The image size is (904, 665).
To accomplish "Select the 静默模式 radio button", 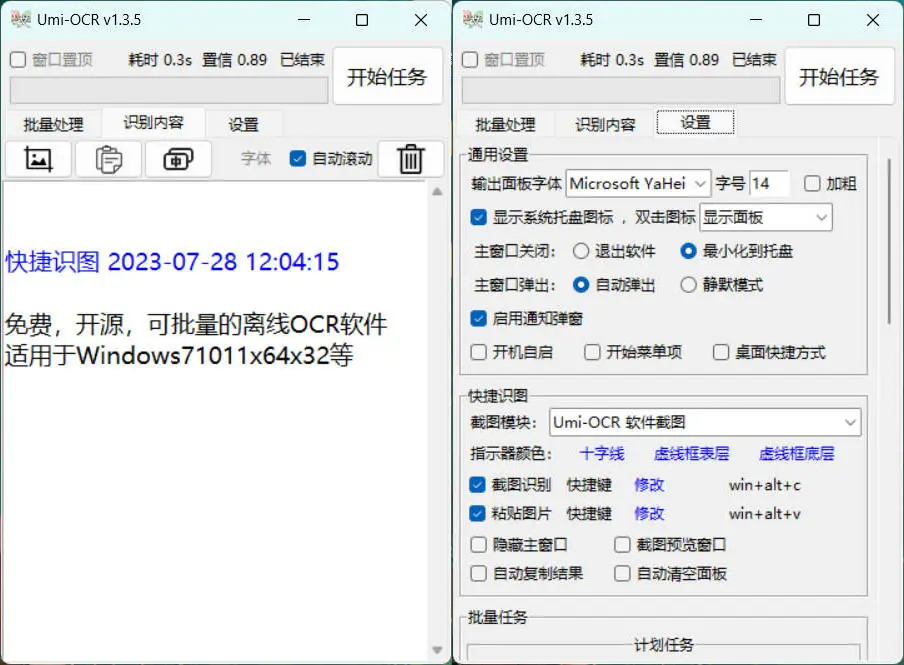I will [x=688, y=285].
